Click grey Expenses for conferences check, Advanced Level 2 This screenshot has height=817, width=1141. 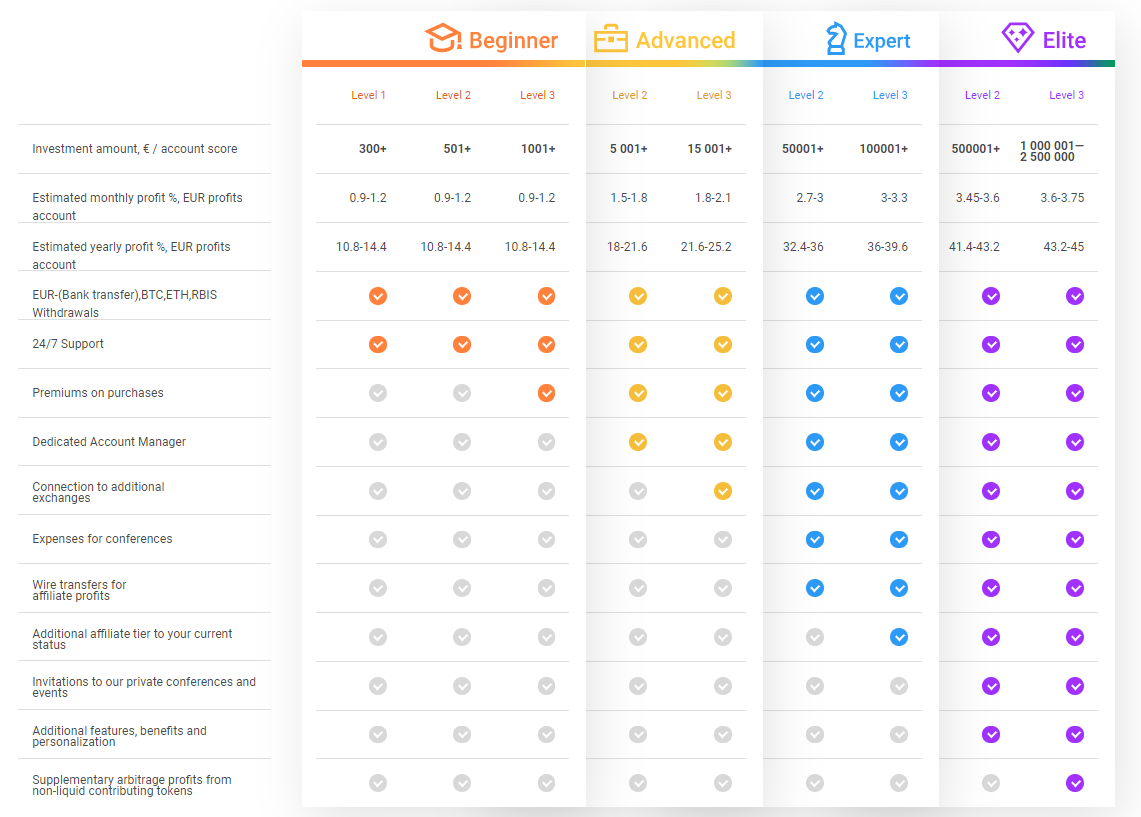tap(638, 539)
